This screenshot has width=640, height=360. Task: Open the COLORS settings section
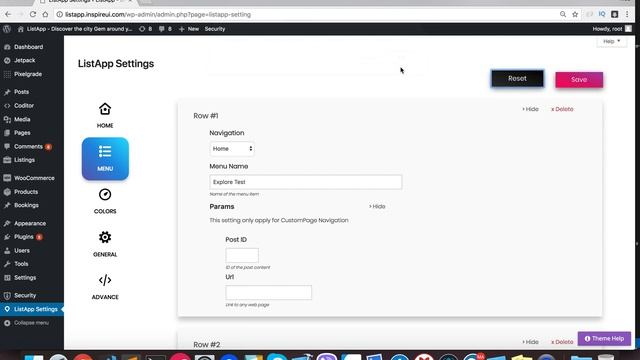click(105, 201)
